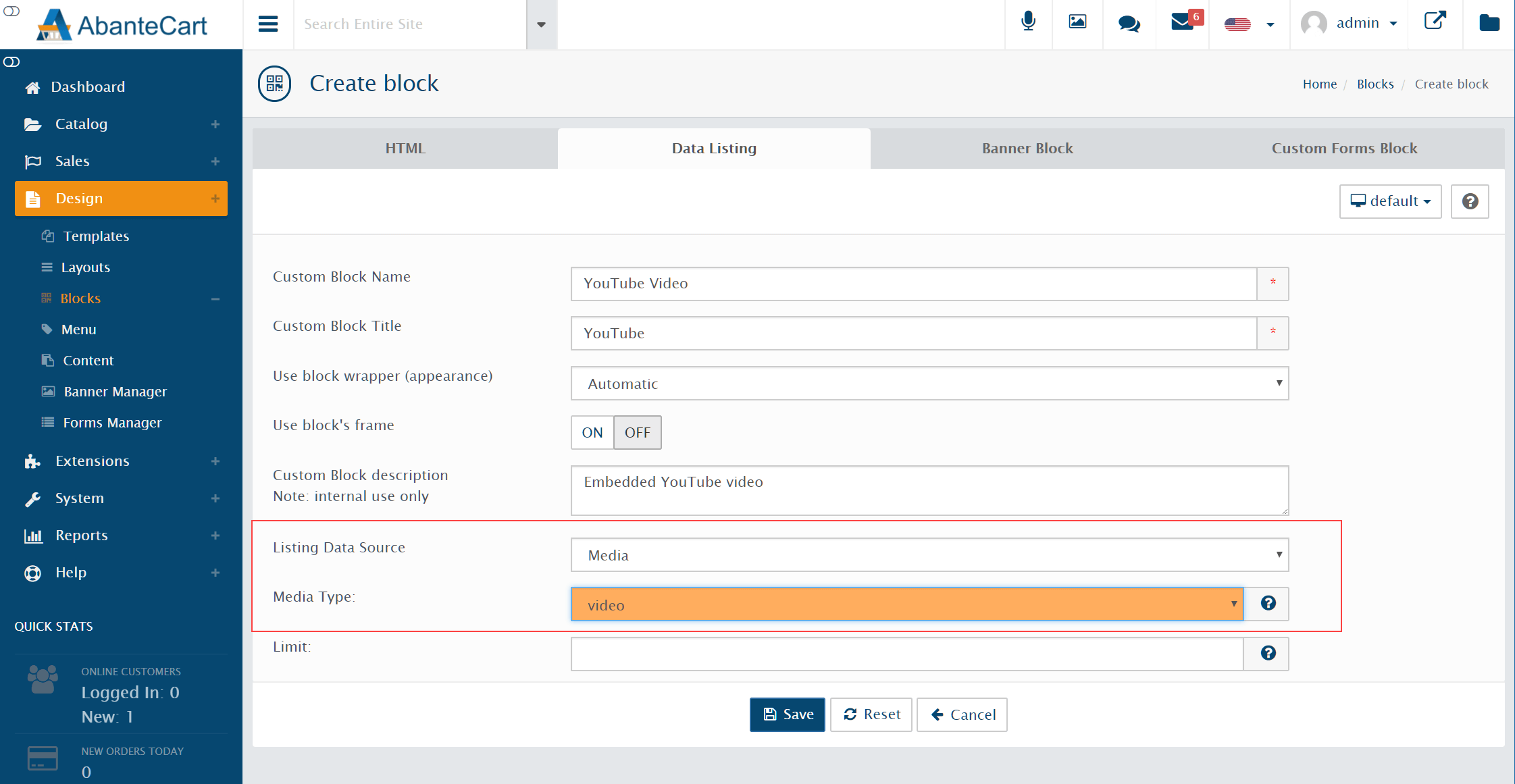Click the Create block QR icon
1515x784 pixels.
pyautogui.click(x=274, y=84)
